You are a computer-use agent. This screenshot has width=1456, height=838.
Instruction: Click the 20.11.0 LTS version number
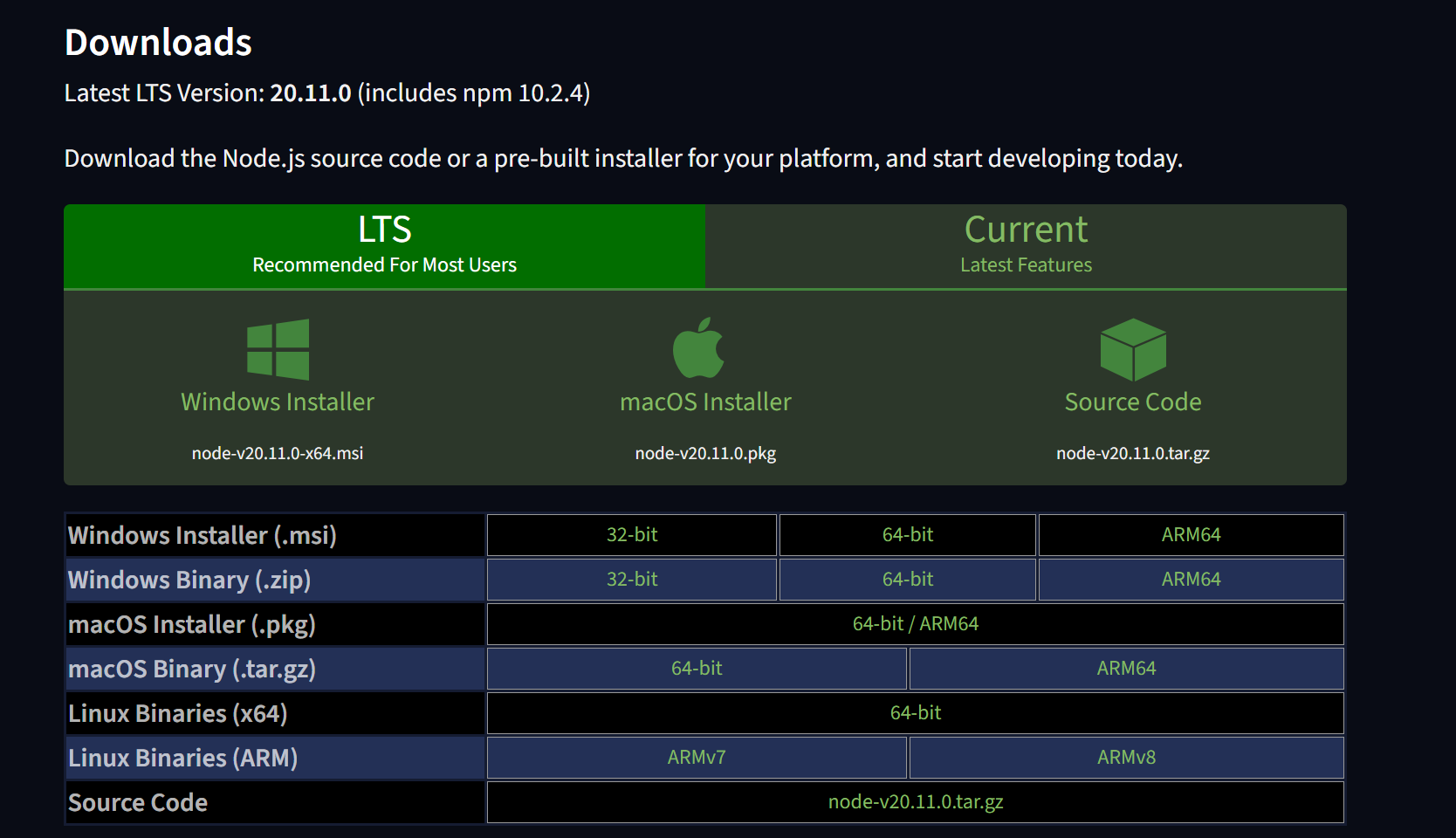[311, 93]
